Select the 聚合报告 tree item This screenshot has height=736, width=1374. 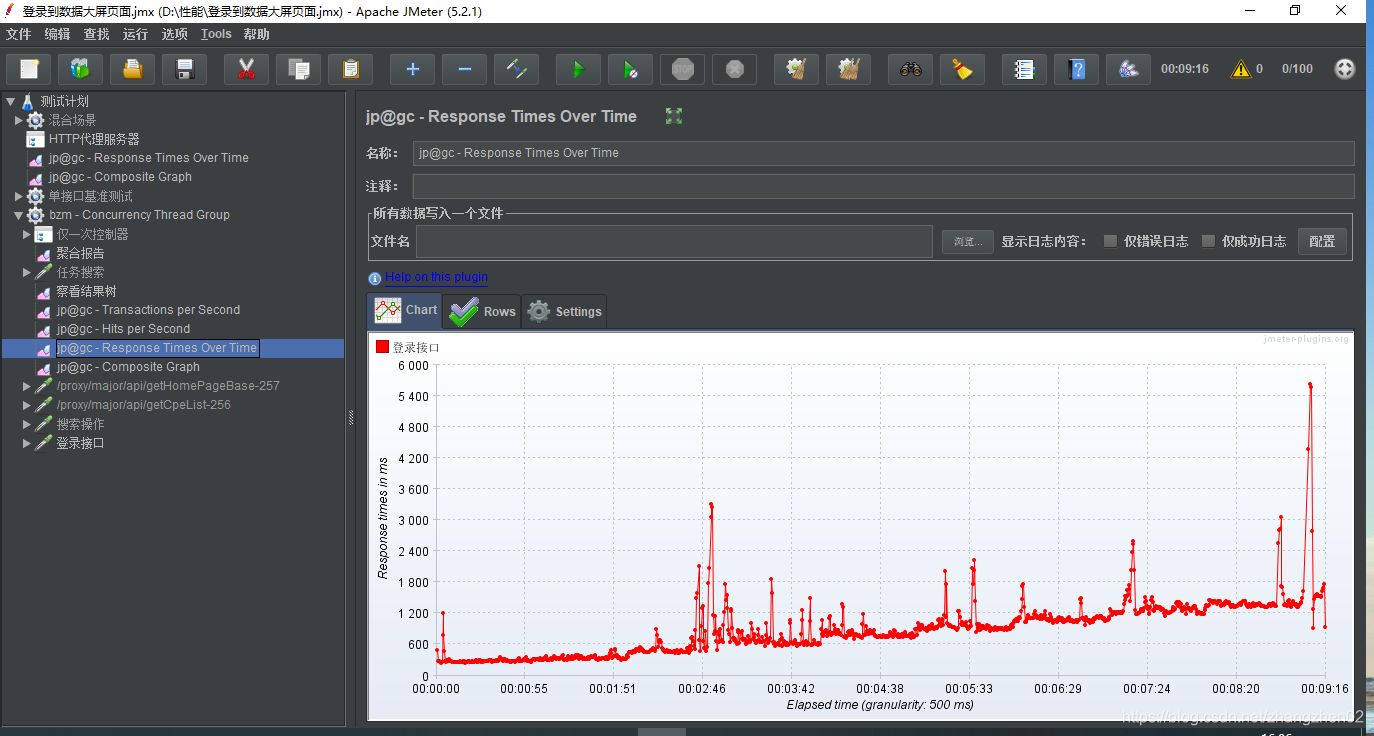pos(80,253)
